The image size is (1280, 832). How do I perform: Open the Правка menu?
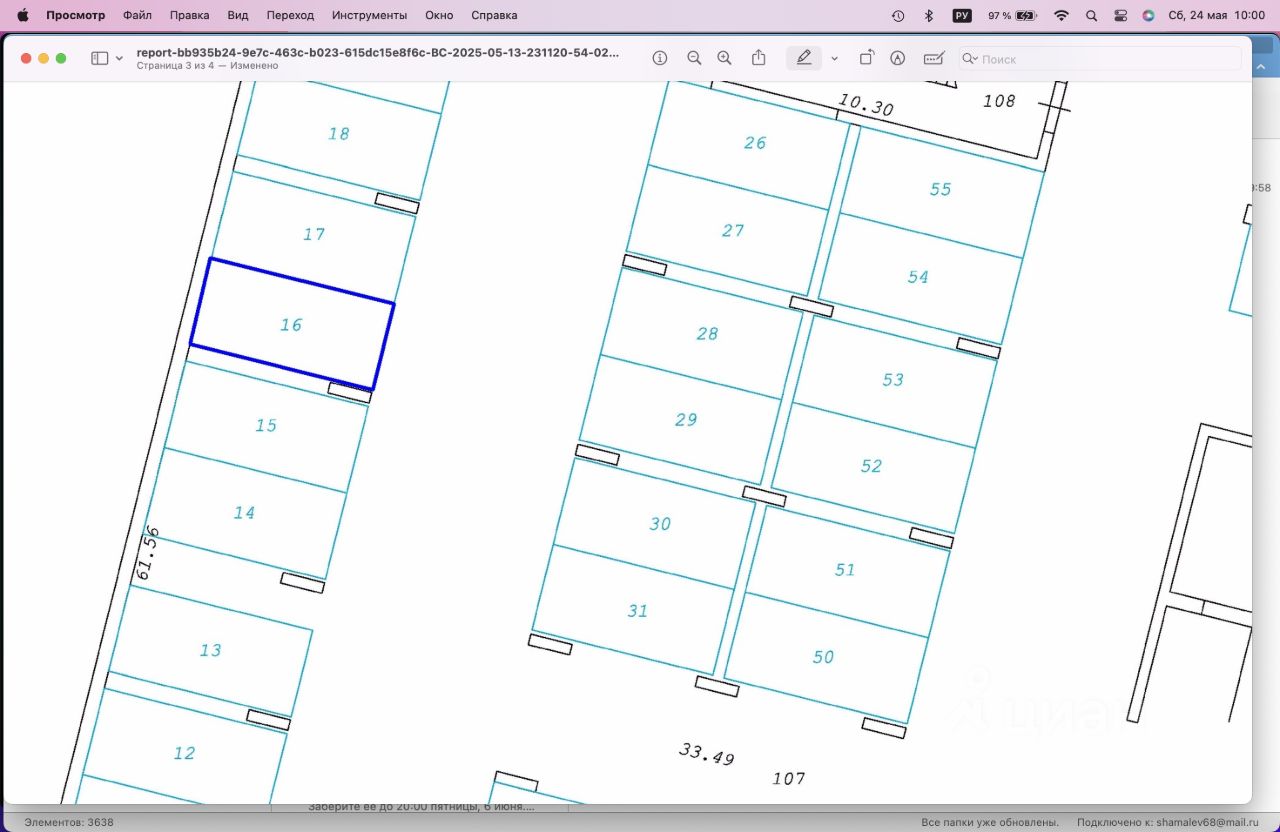click(x=190, y=15)
